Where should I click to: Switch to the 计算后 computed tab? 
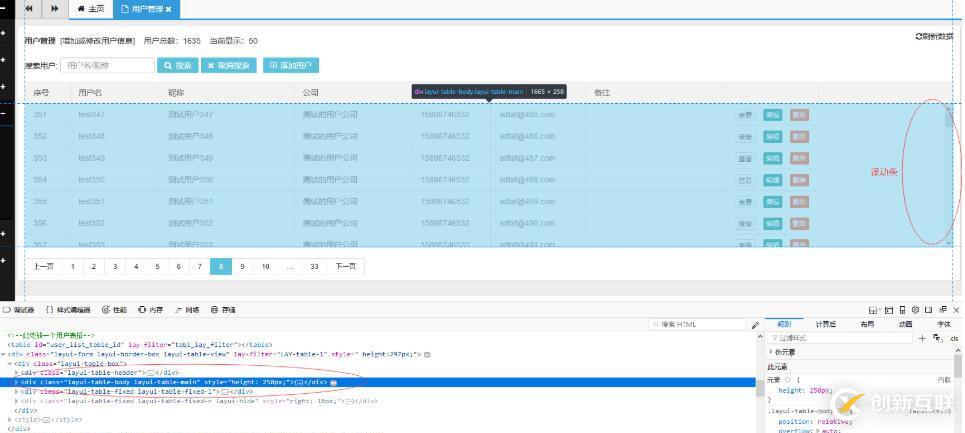coord(825,324)
